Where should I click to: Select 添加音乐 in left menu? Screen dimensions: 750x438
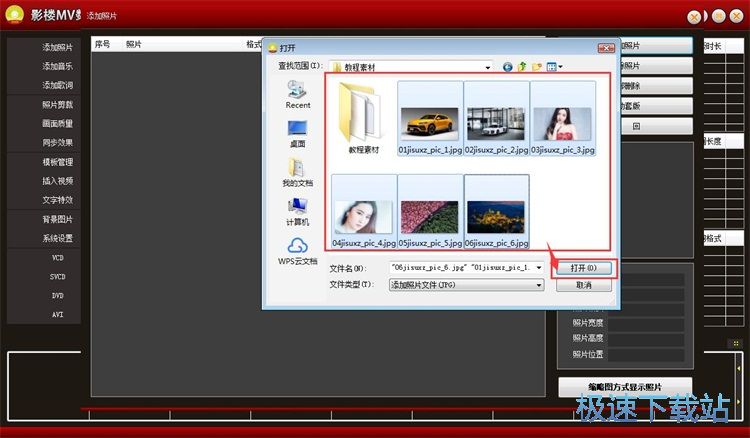57,66
